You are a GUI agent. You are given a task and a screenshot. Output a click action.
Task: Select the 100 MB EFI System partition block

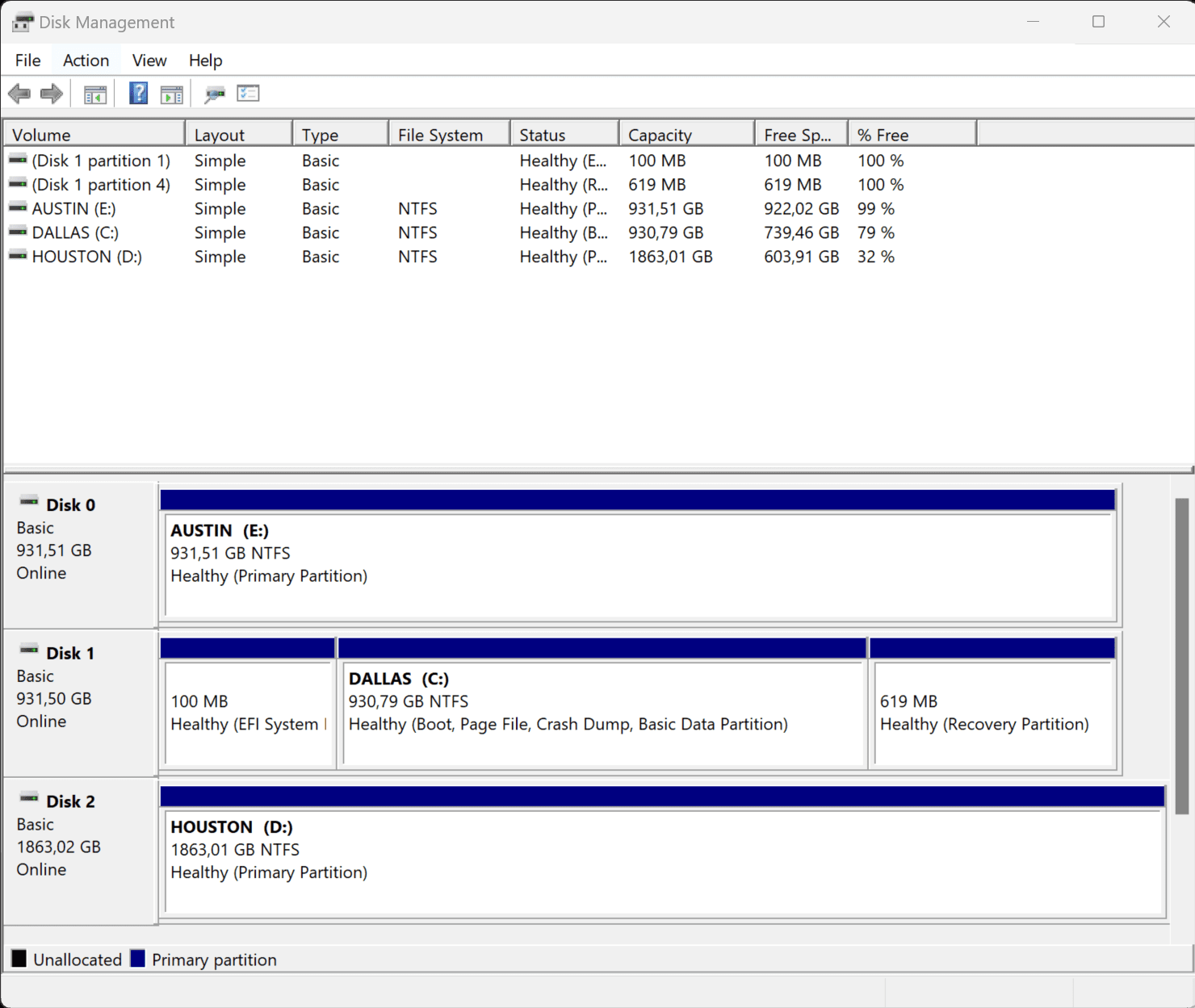(x=248, y=704)
